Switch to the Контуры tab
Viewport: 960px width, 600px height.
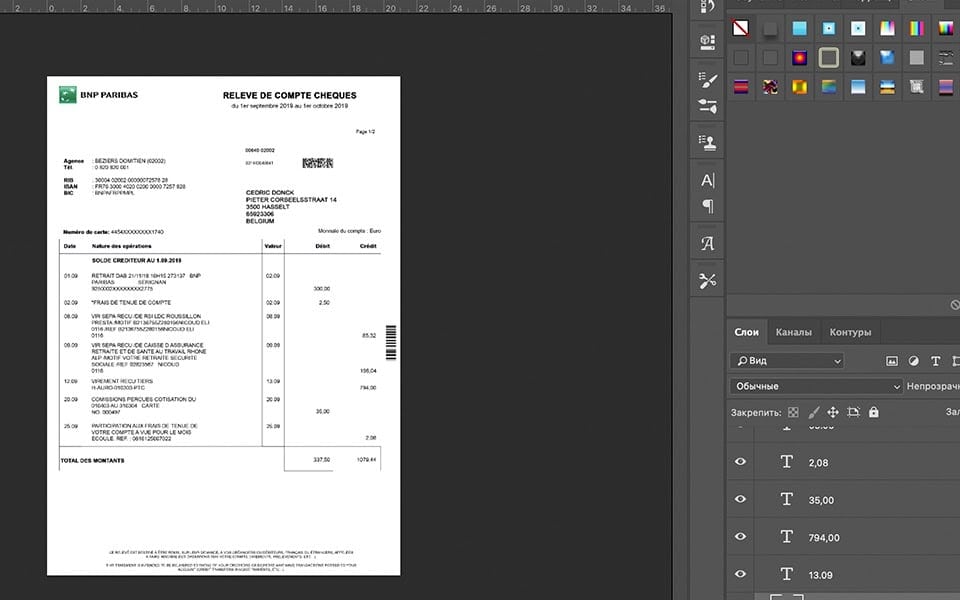(850, 332)
